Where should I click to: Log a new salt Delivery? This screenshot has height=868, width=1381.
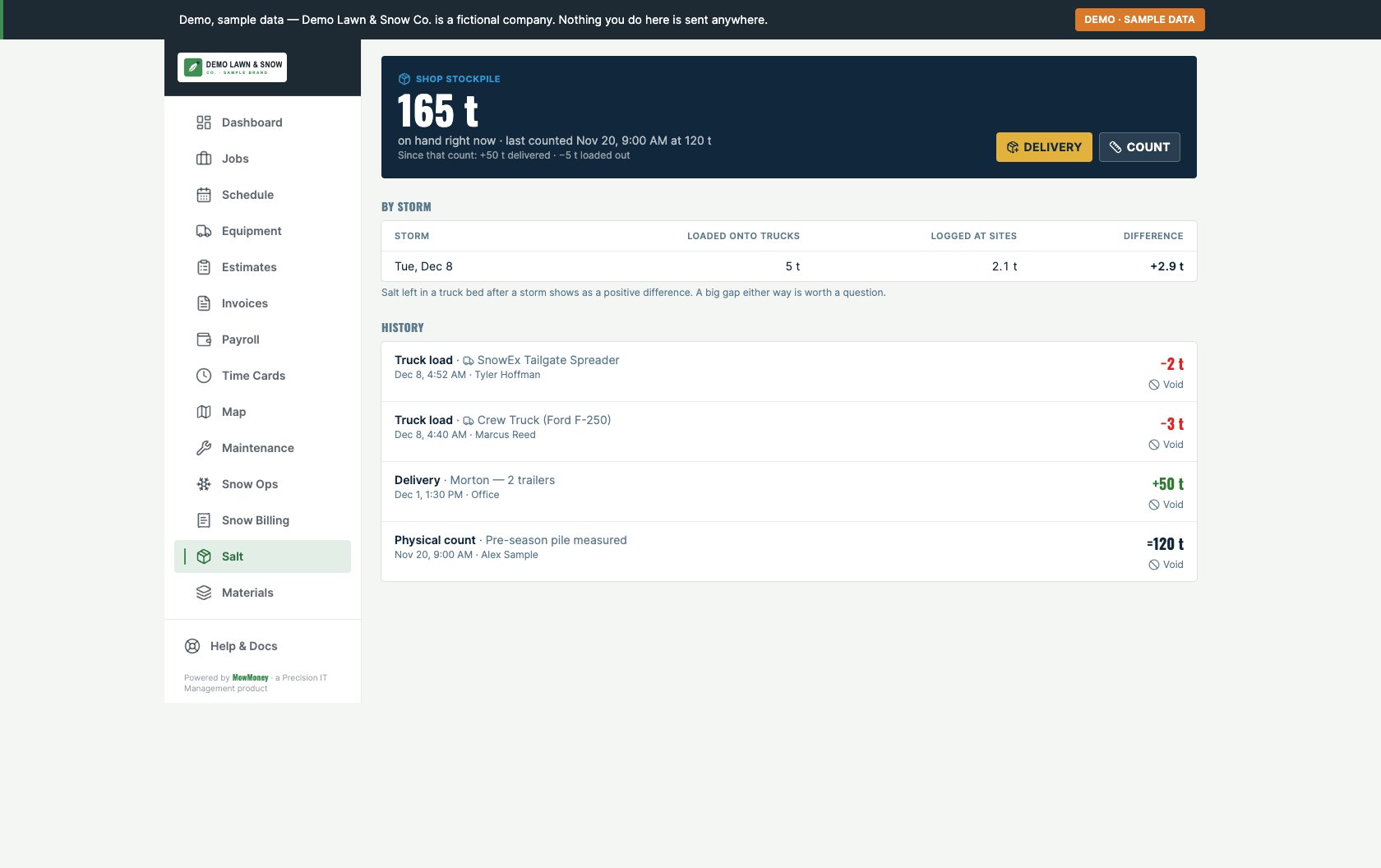[x=1044, y=147]
